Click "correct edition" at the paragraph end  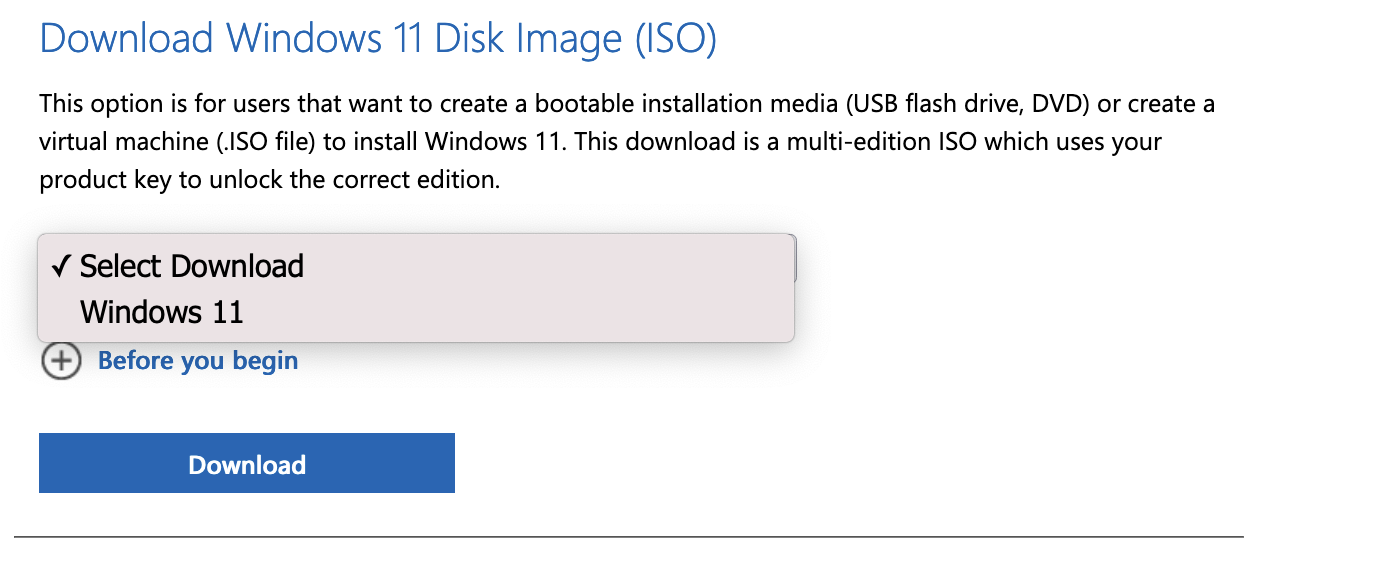tap(417, 181)
